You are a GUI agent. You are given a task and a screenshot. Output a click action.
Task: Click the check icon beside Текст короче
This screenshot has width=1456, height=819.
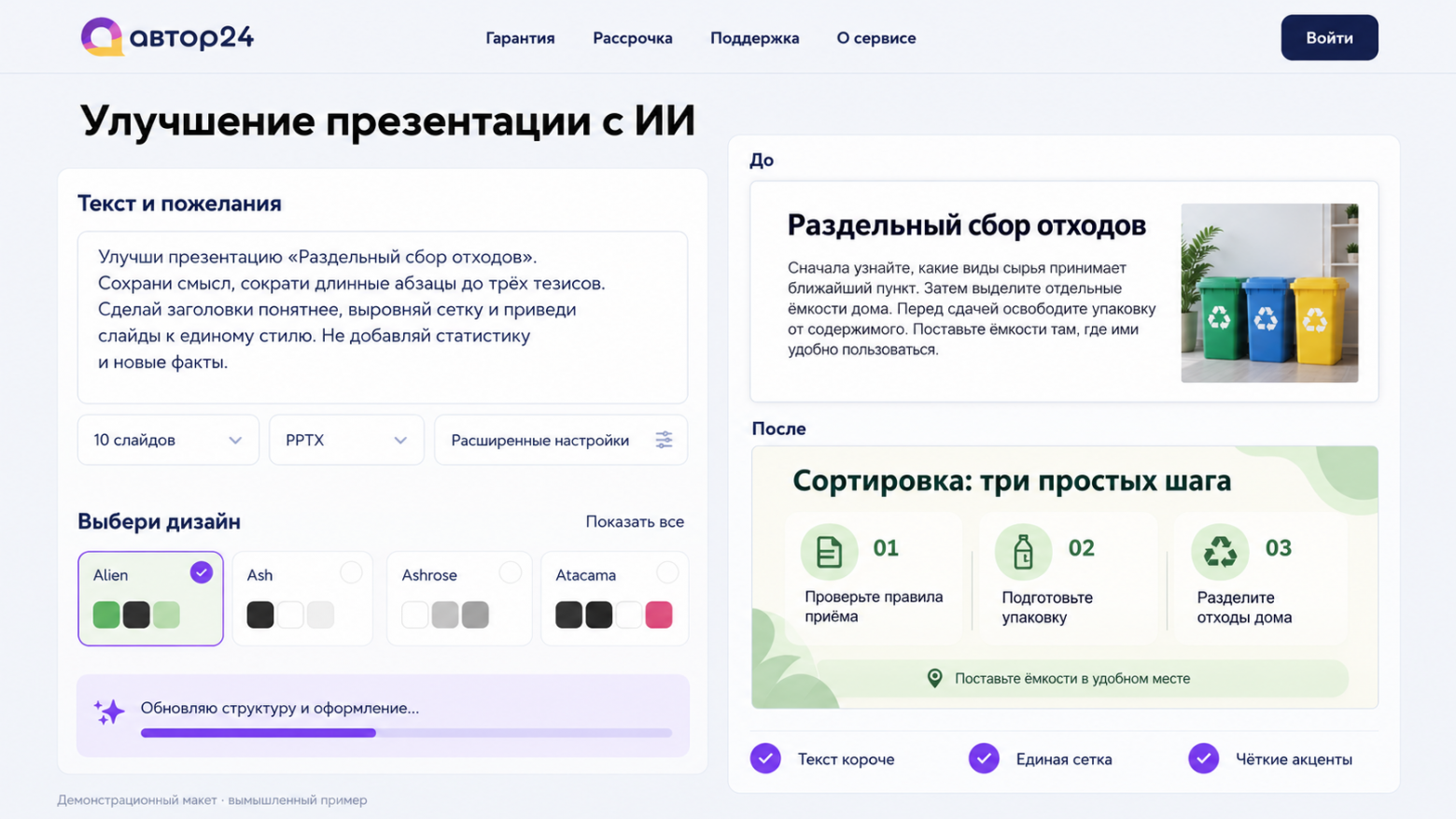(765, 758)
